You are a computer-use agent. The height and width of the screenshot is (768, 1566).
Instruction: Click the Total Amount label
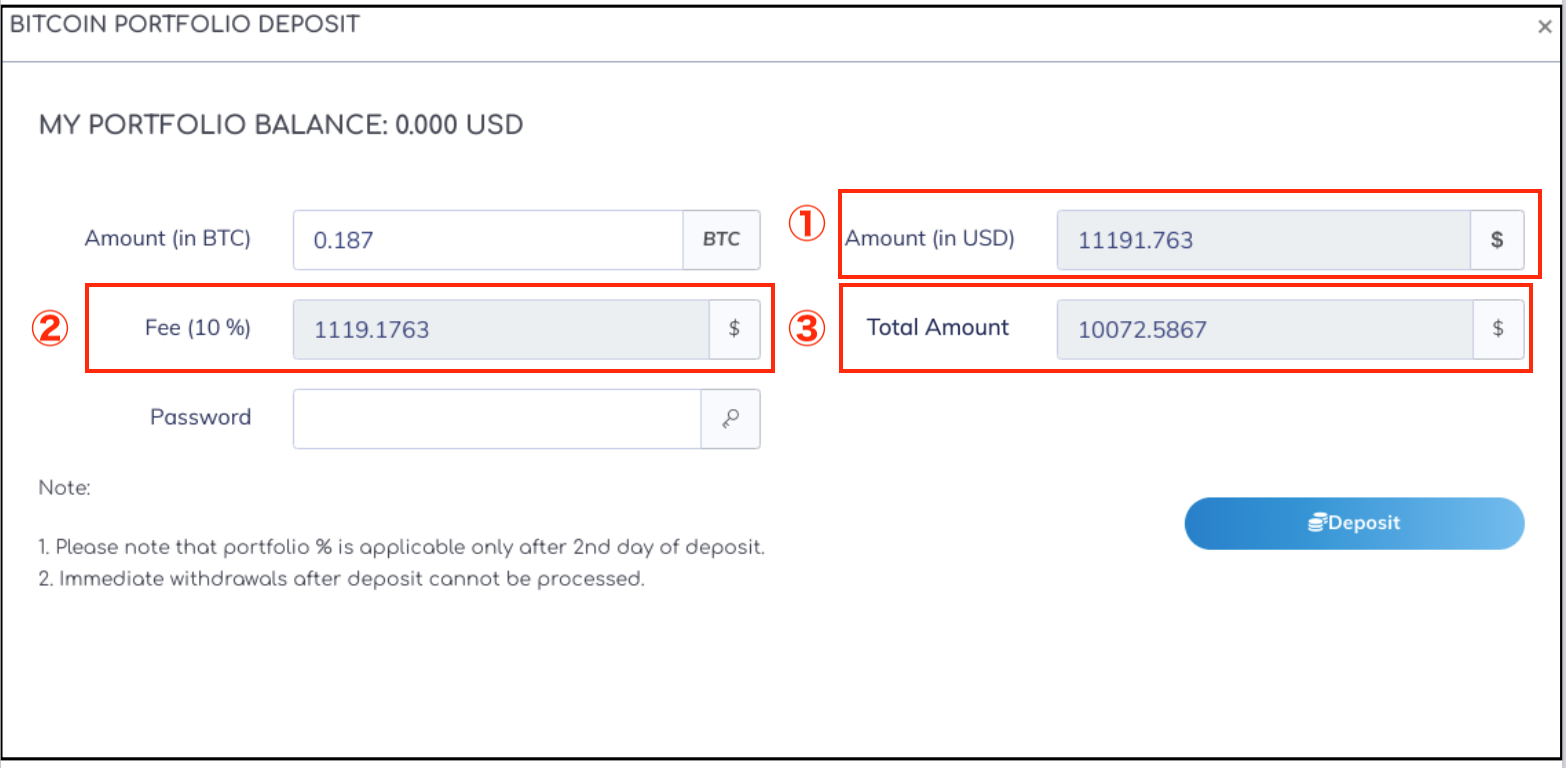coord(938,327)
